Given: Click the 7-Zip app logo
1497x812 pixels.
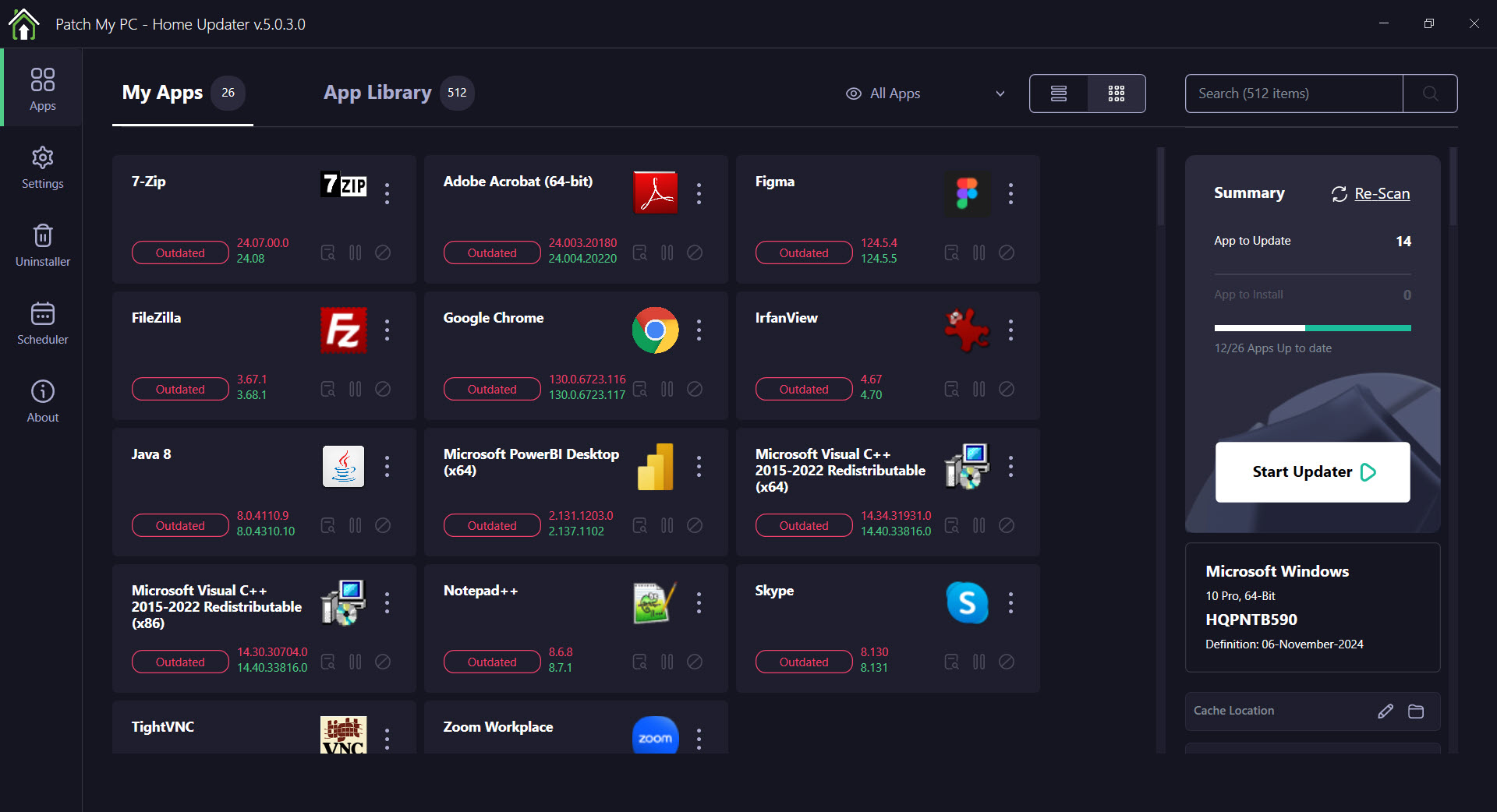Looking at the screenshot, I should click(x=344, y=185).
